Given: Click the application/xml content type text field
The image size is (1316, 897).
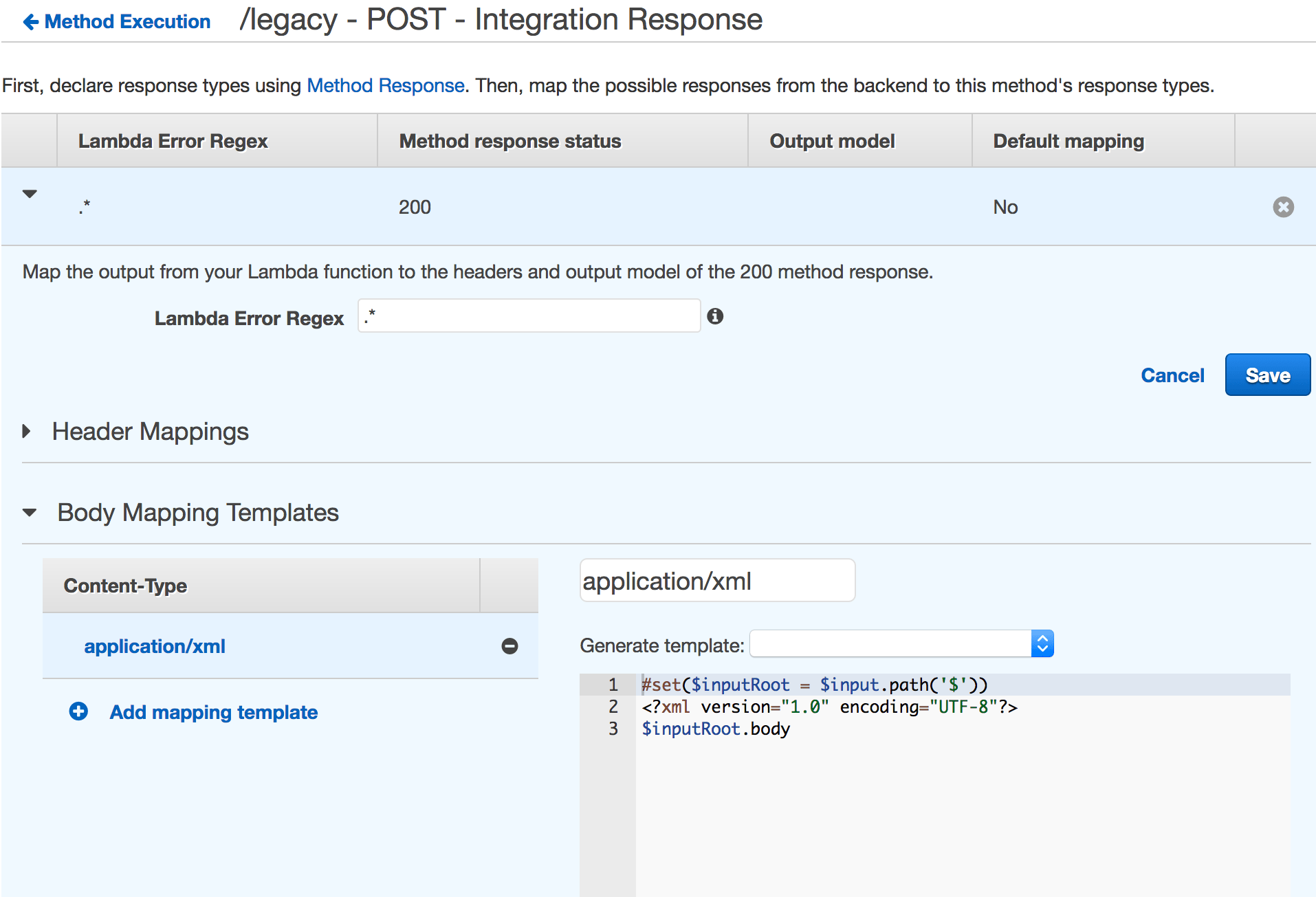Looking at the screenshot, I should 716,581.
